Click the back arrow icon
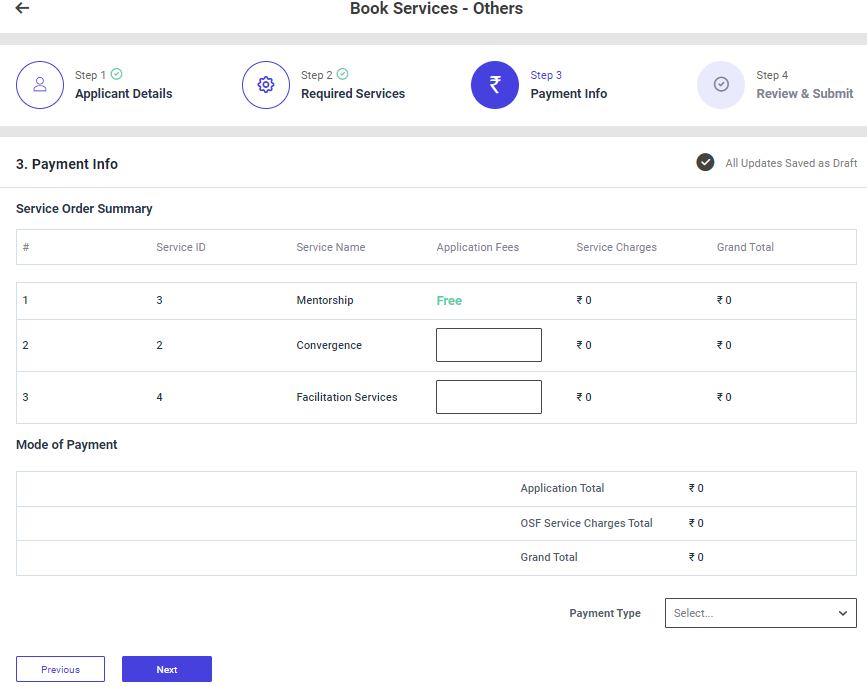867x687 pixels. [x=22, y=9]
